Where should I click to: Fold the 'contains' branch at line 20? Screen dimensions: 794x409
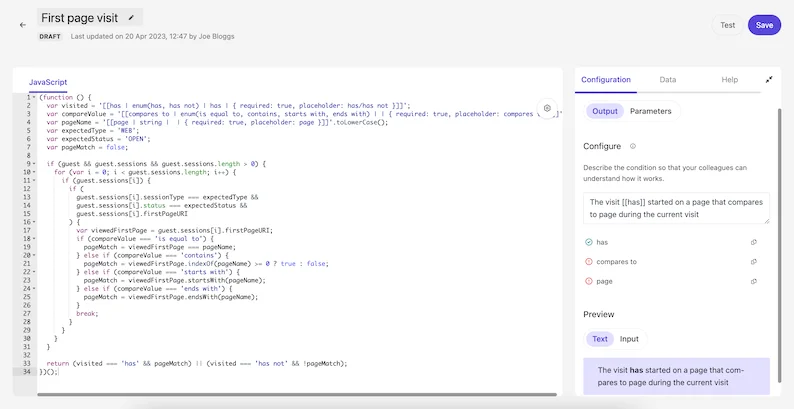34,255
